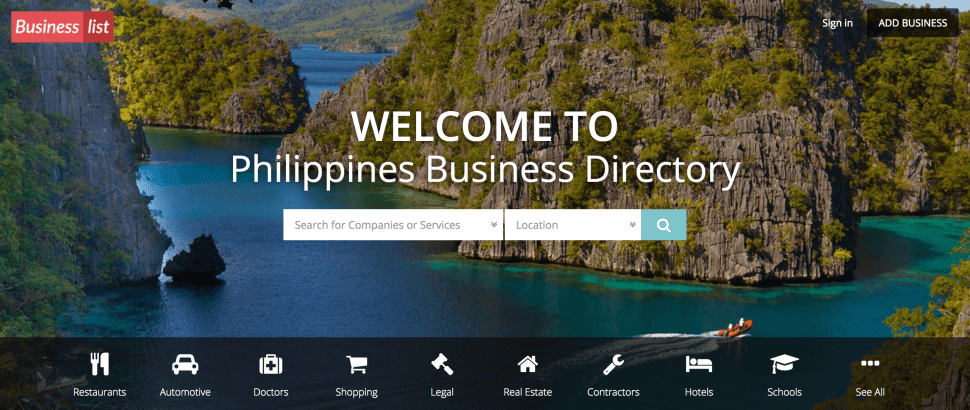Open the Schools graduation cap icon
This screenshot has width=970, height=410.
click(784, 364)
